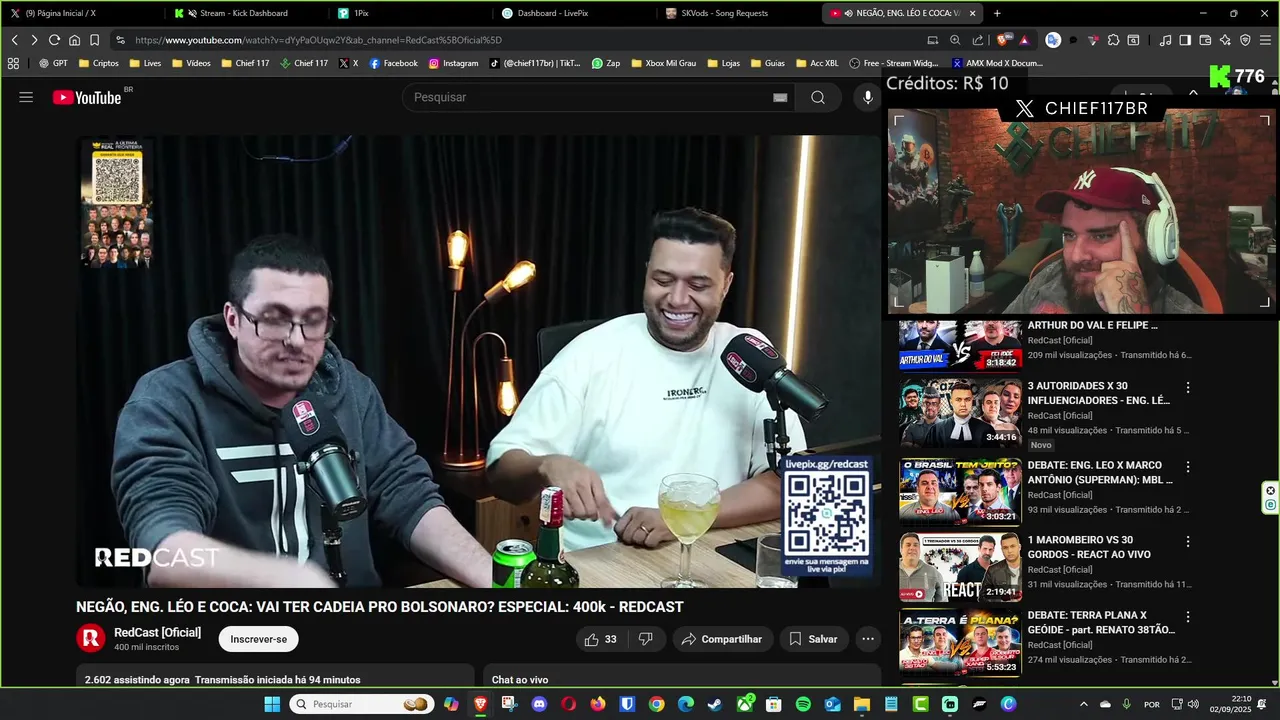Open the Criptos bookmarks folder
Image resolution: width=1280 pixels, height=720 pixels.
point(98,63)
